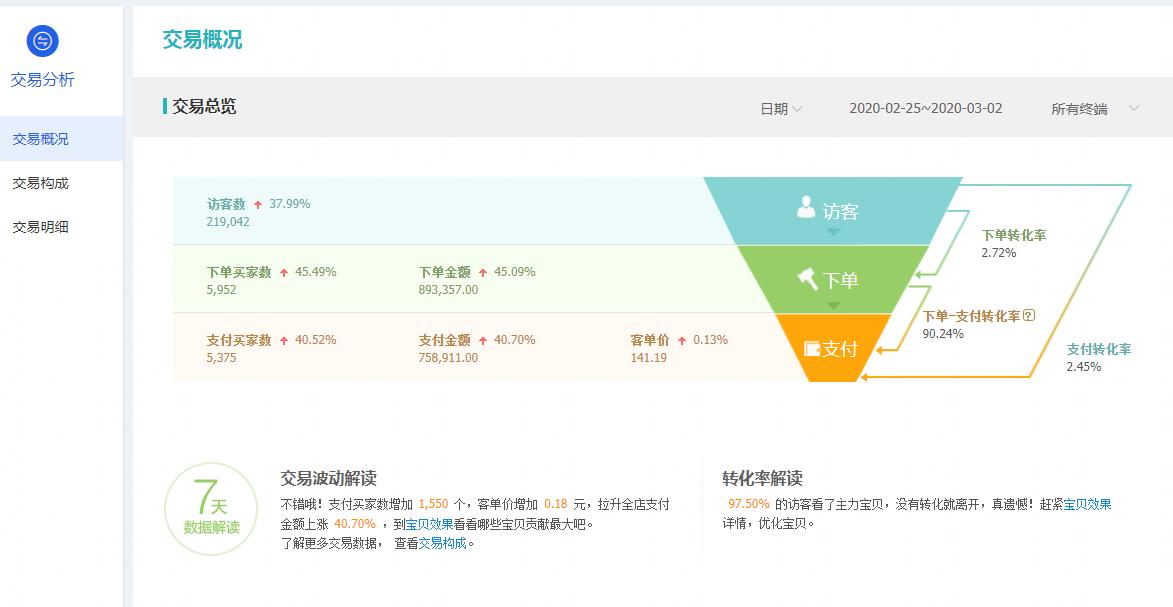The height and width of the screenshot is (607, 1173).
Task: Click the orange 支付 funnel segment
Action: 834,352
